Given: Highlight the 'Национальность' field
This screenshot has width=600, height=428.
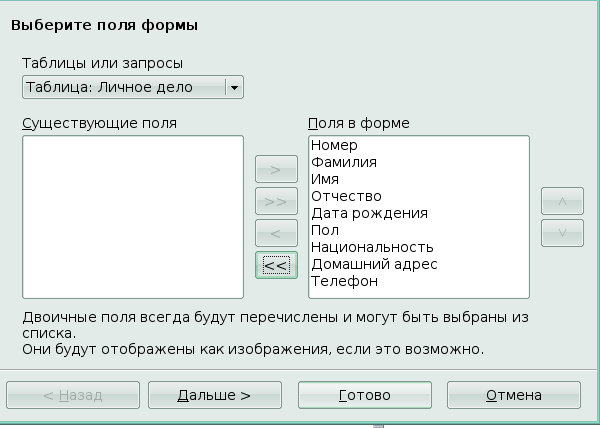Looking at the screenshot, I should tap(371, 247).
